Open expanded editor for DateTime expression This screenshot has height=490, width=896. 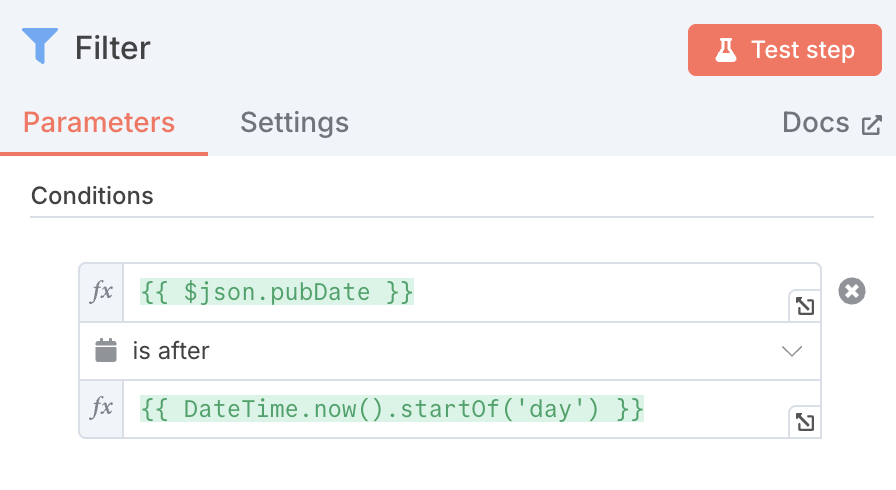click(x=804, y=422)
